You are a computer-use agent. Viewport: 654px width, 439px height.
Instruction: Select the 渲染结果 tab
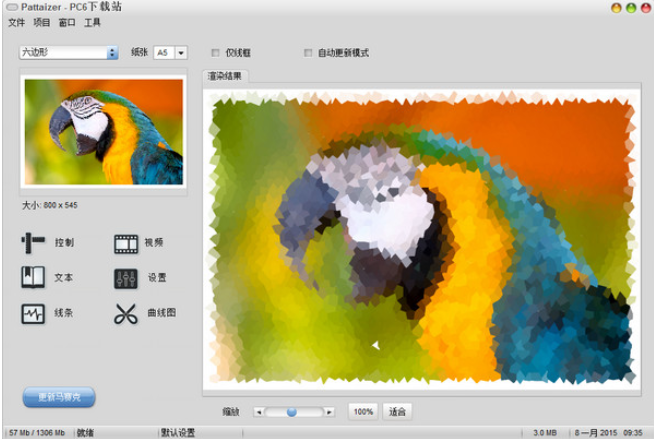point(224,76)
